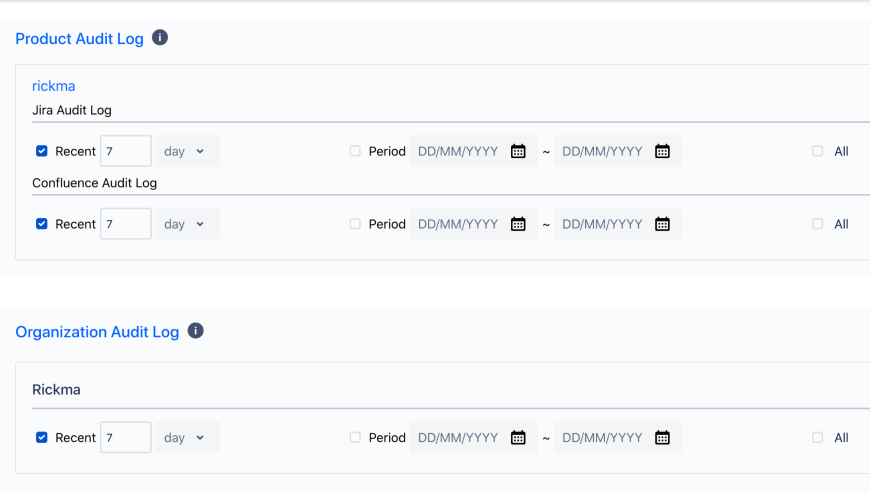
Task: Enable the Period checkbox for Confluence Audit Log
Action: pos(355,224)
